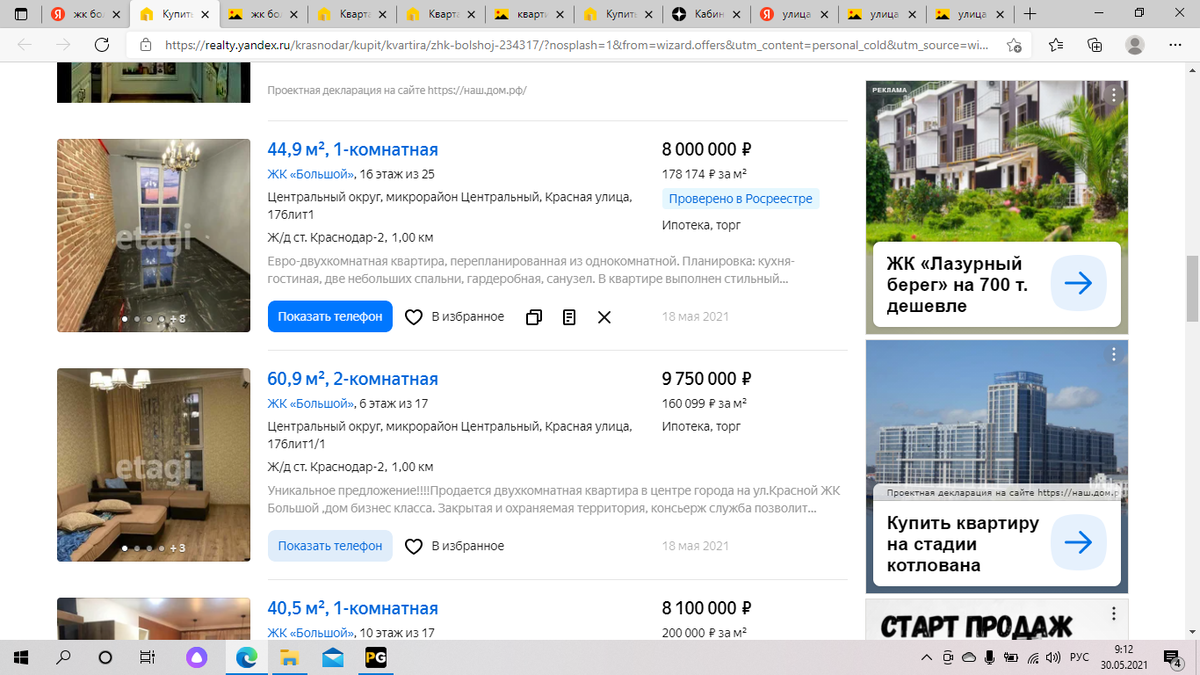Open sofa photo of 60,9 м² flat
The image size is (1200, 675).
[153, 465]
